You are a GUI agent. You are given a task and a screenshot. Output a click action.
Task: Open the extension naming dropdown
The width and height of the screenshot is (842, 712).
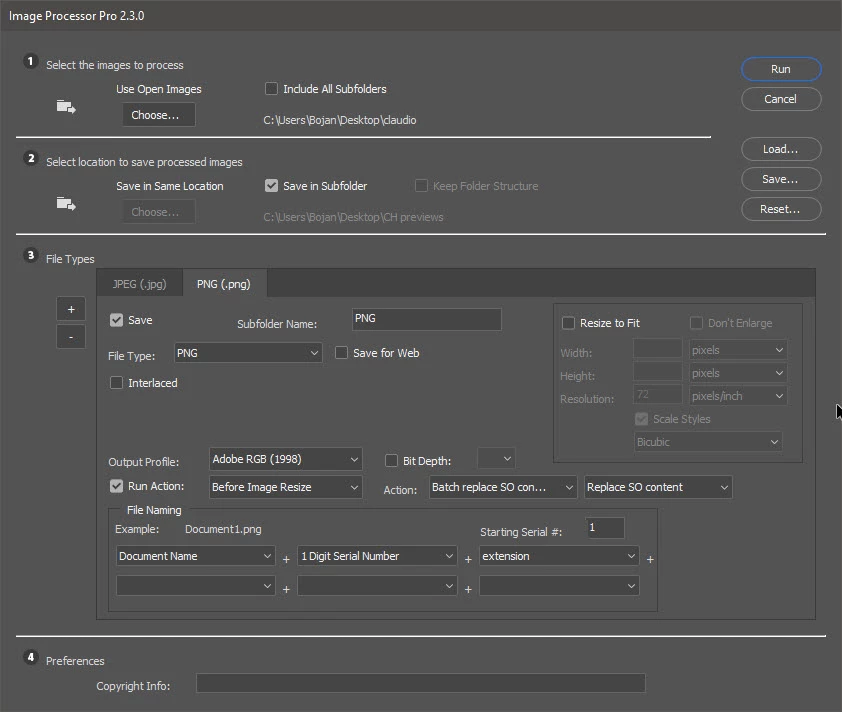pos(559,556)
